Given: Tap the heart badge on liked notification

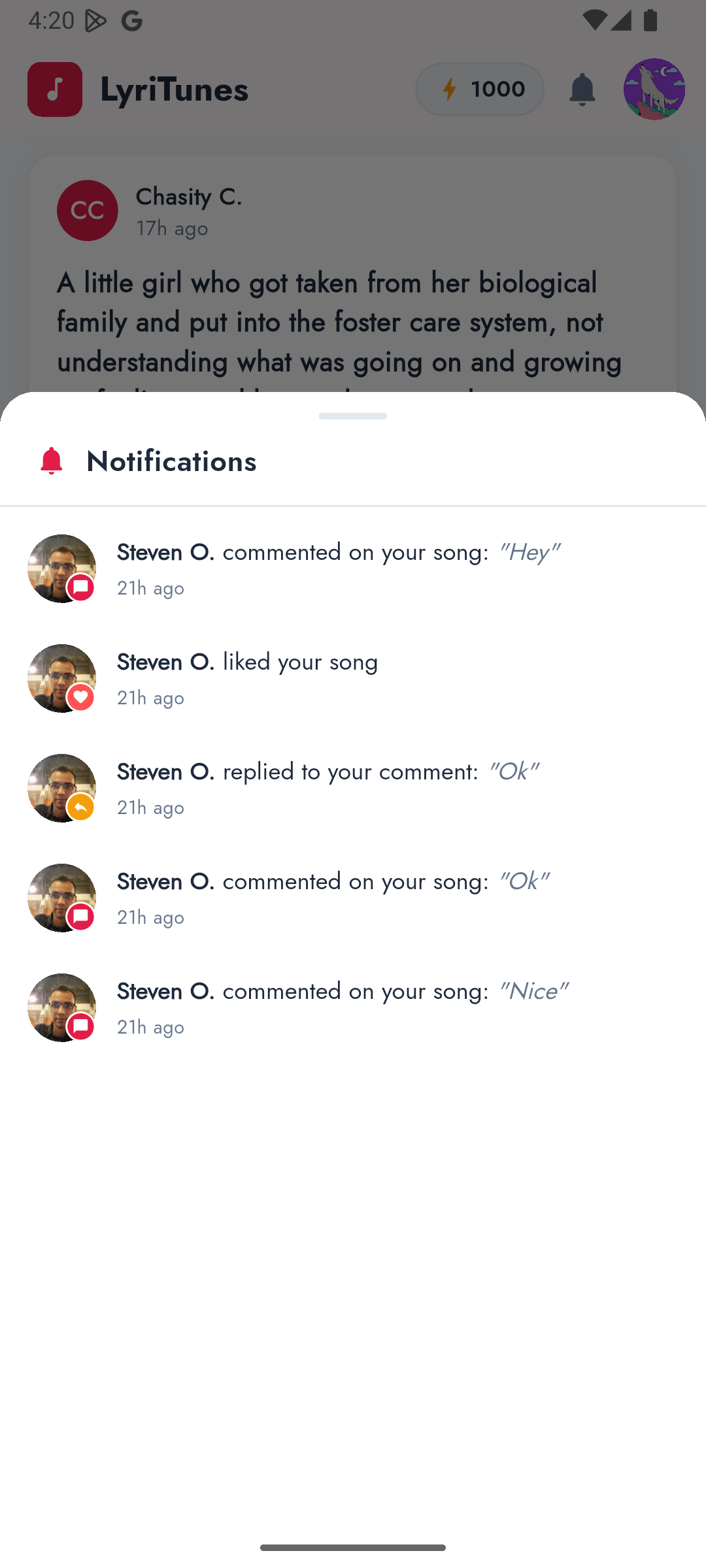Looking at the screenshot, I should tap(81, 698).
